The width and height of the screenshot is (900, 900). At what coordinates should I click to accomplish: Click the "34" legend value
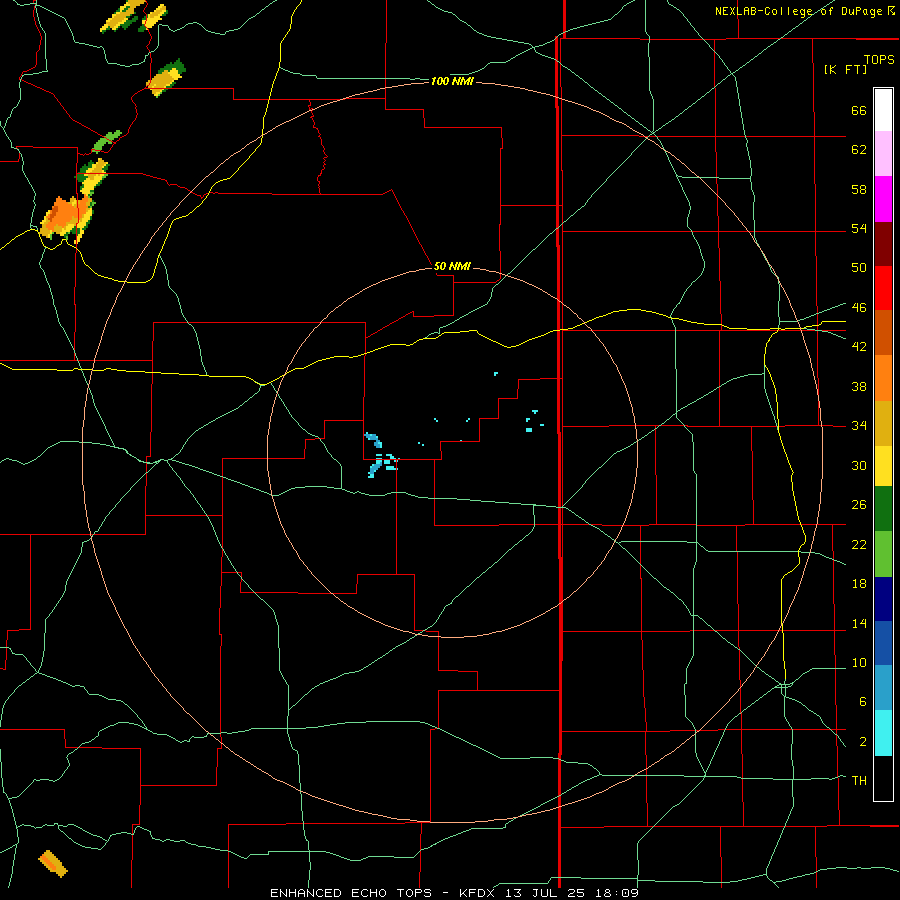pyautogui.click(x=859, y=425)
